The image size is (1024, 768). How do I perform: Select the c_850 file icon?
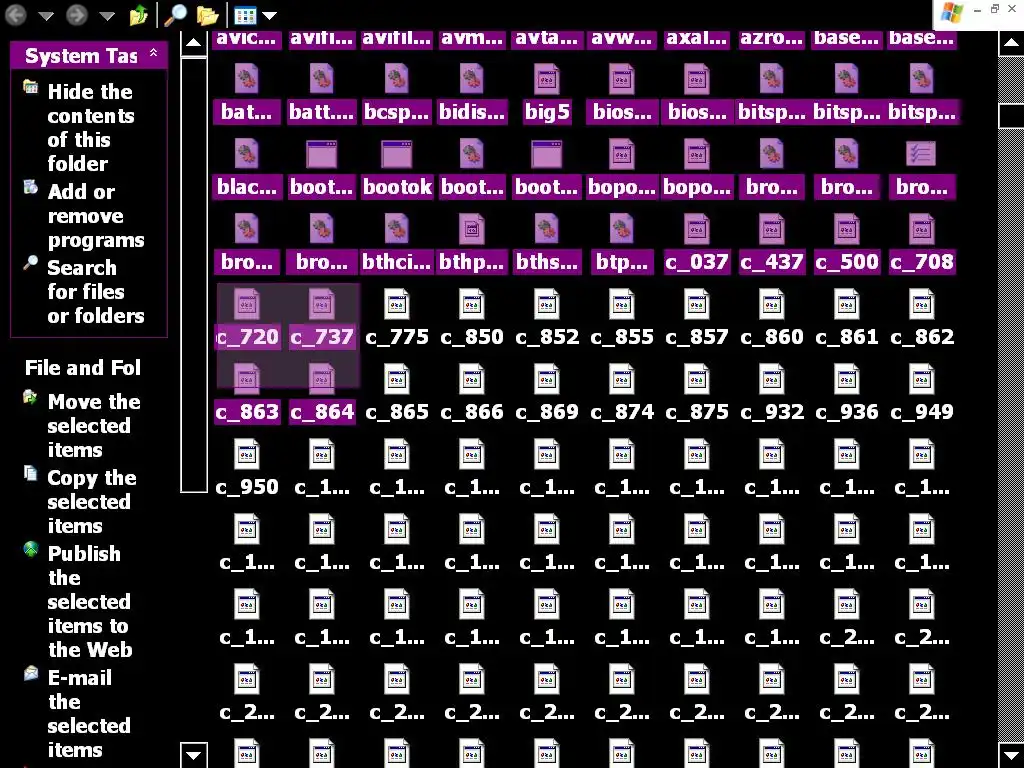(x=472, y=304)
